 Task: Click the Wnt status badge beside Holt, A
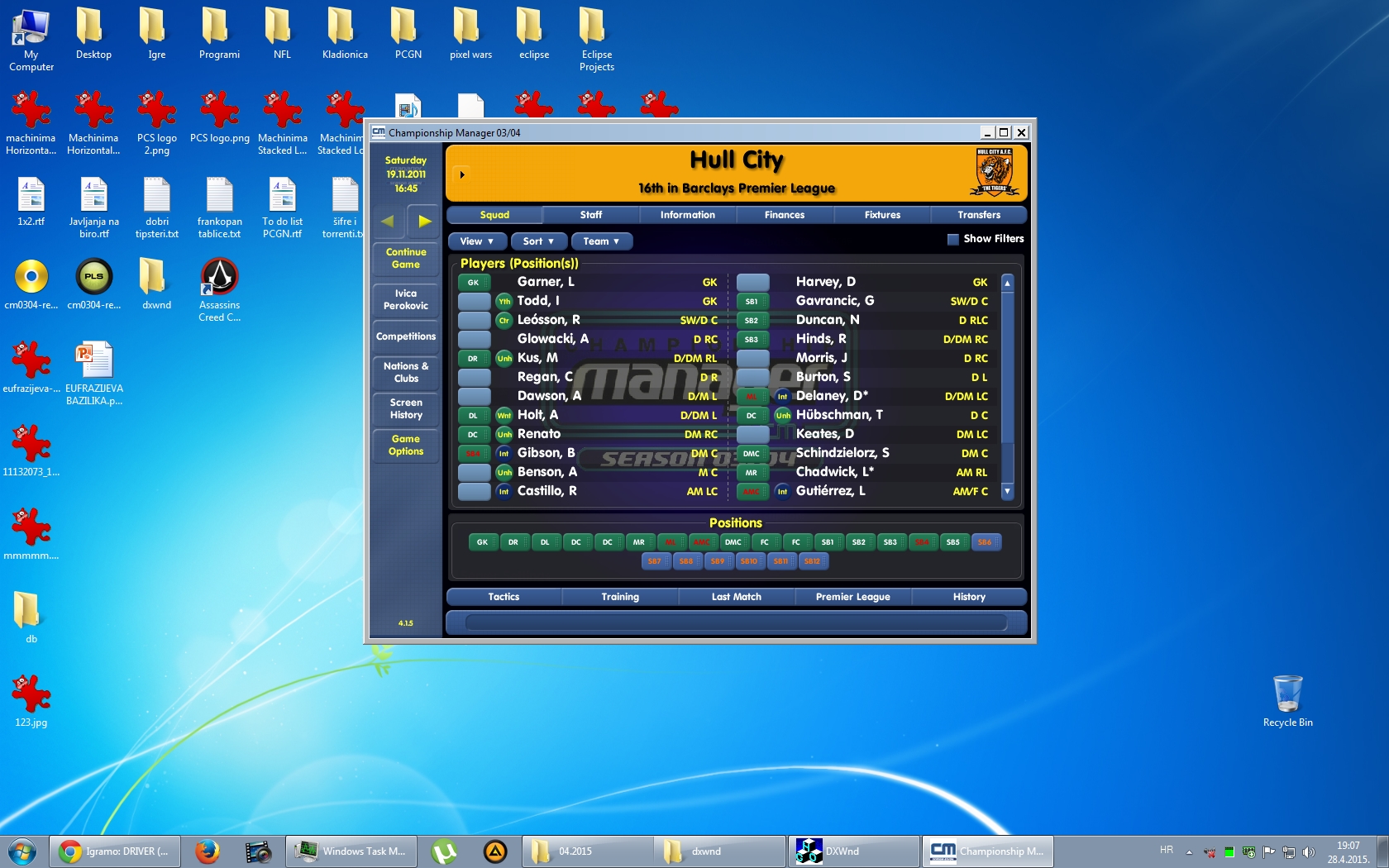504,416
